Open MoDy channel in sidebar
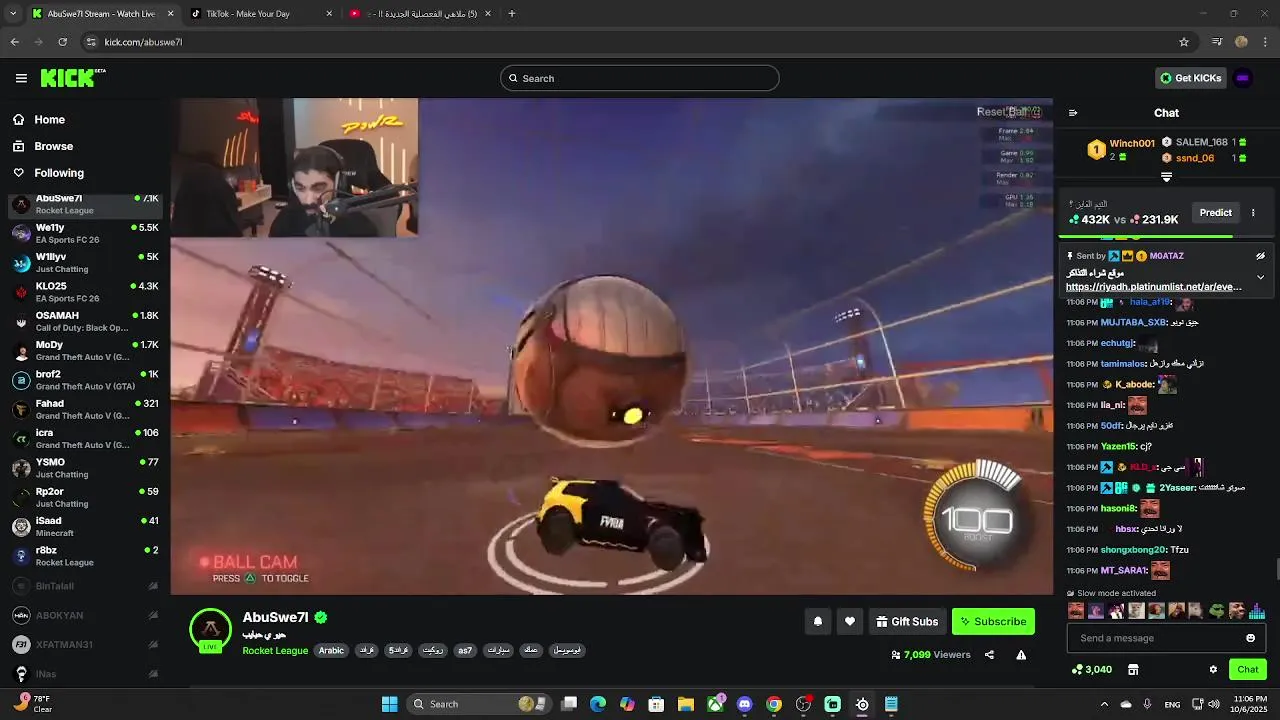Viewport: 1280px width, 720px height. pyautogui.click(x=85, y=351)
